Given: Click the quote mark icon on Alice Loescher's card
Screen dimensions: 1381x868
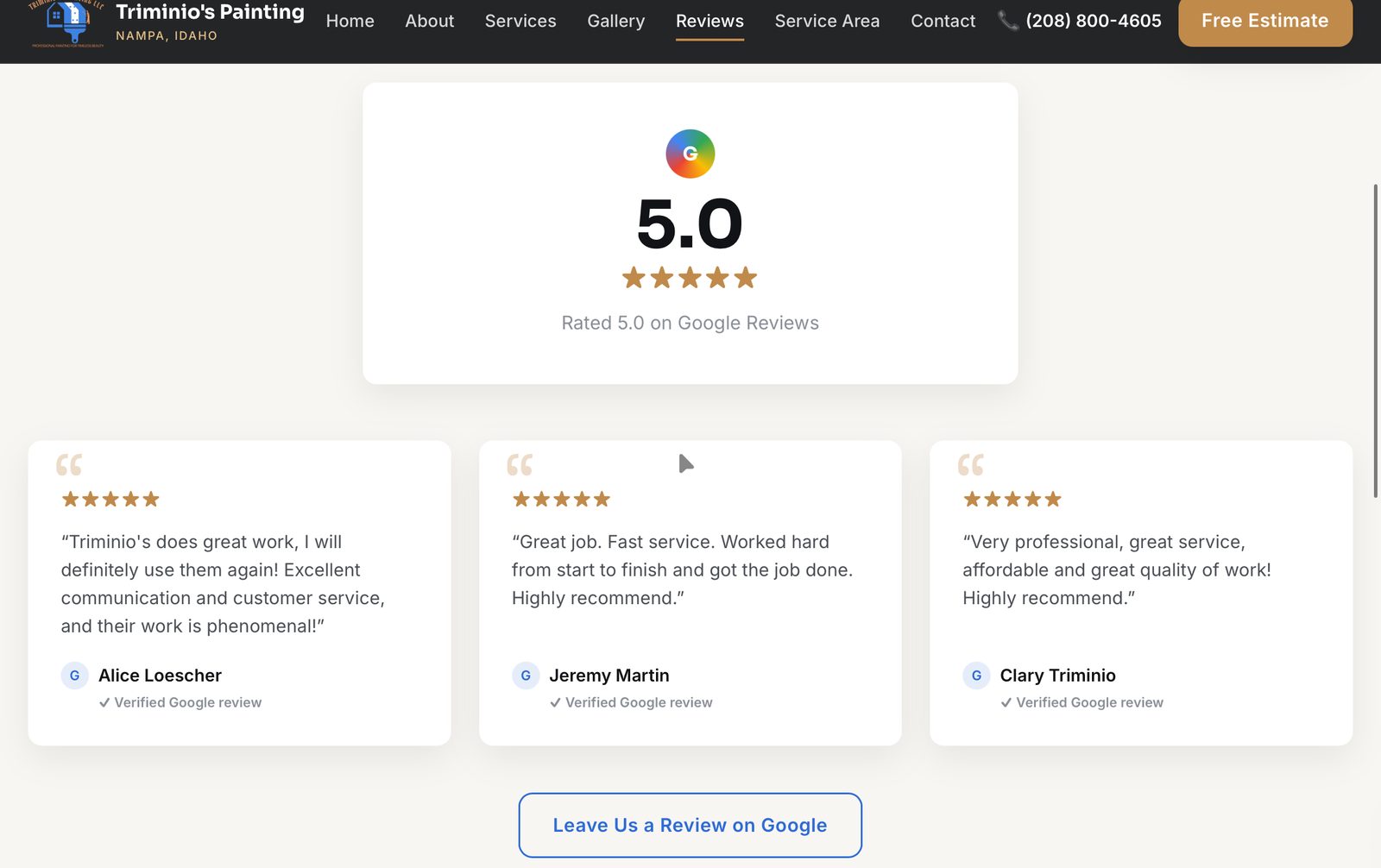Looking at the screenshot, I should tap(69, 465).
